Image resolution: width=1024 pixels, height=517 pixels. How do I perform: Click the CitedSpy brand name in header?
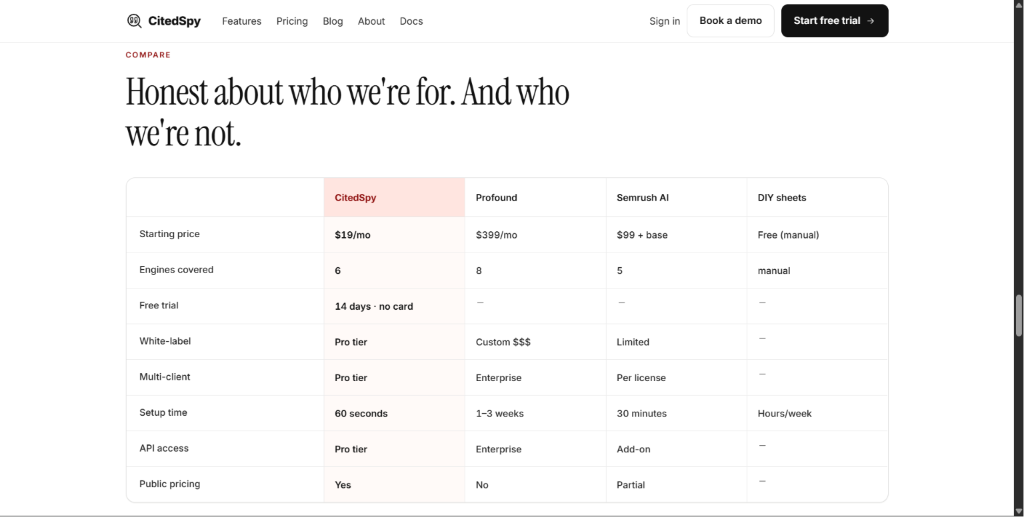click(174, 21)
